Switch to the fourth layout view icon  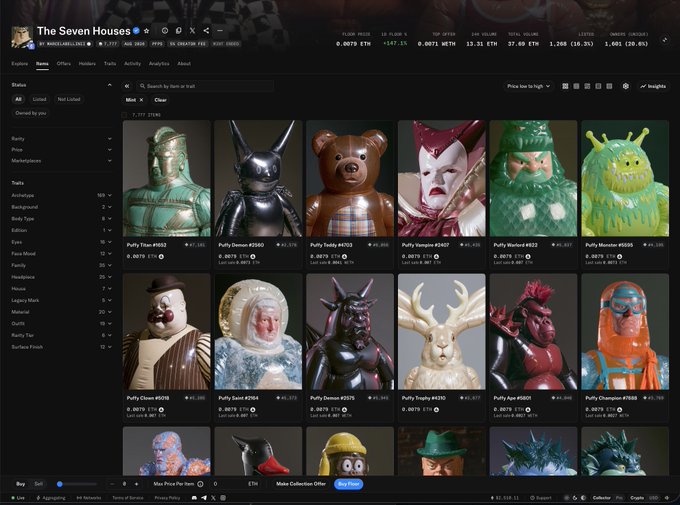point(598,86)
